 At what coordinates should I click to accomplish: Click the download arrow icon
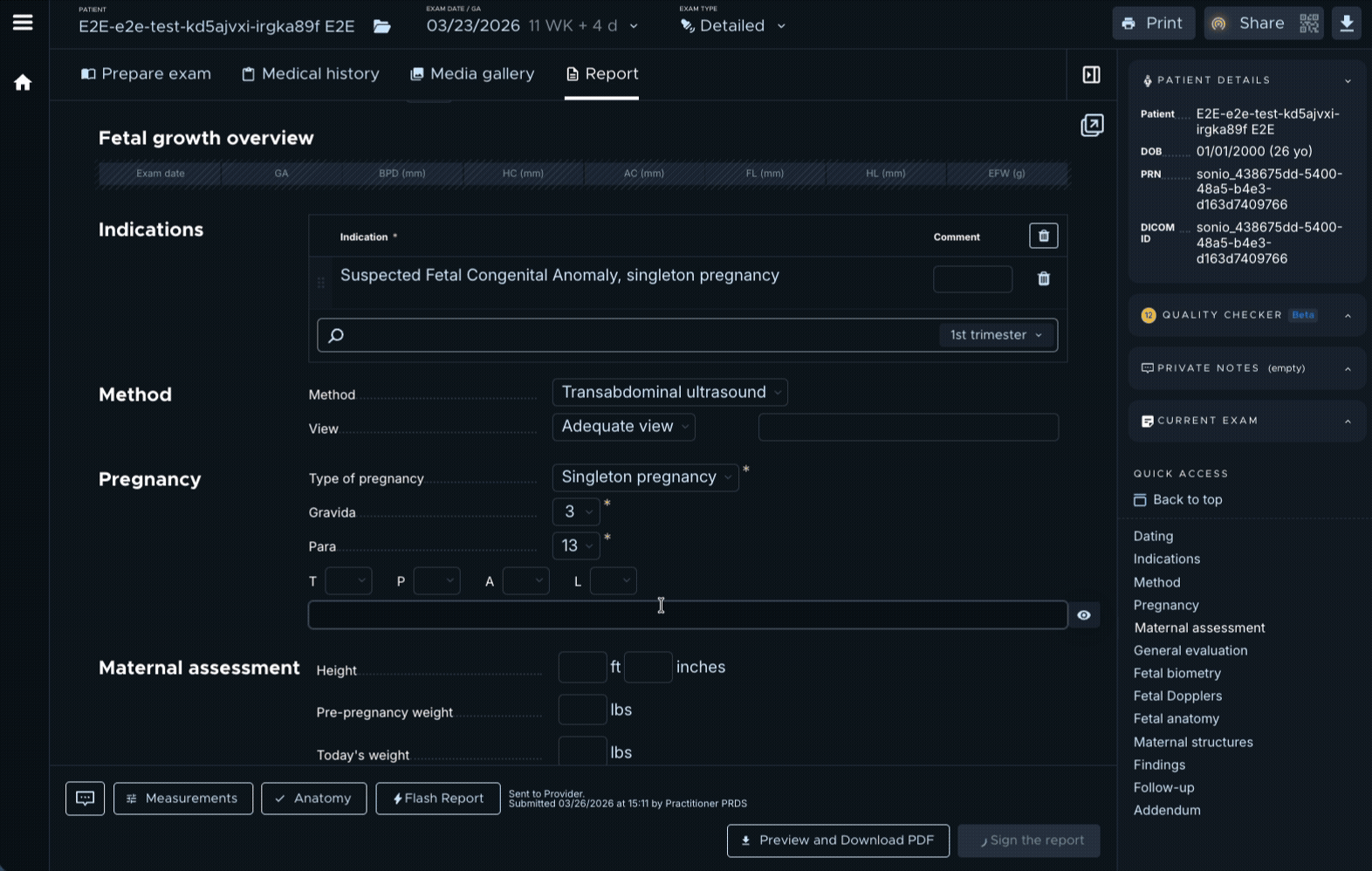pos(1347,24)
